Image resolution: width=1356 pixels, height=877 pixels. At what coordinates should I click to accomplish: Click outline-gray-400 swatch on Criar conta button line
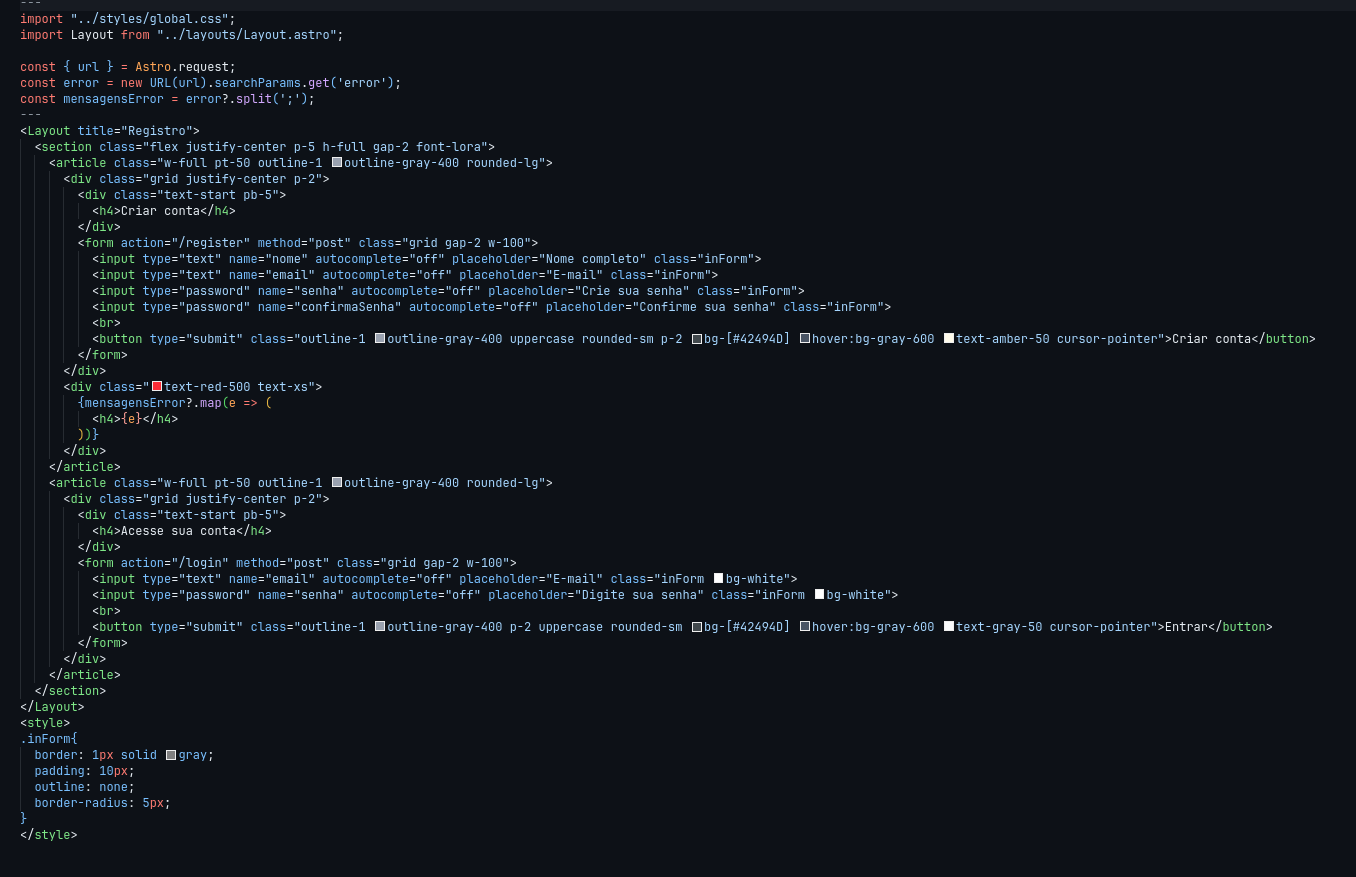click(x=380, y=339)
